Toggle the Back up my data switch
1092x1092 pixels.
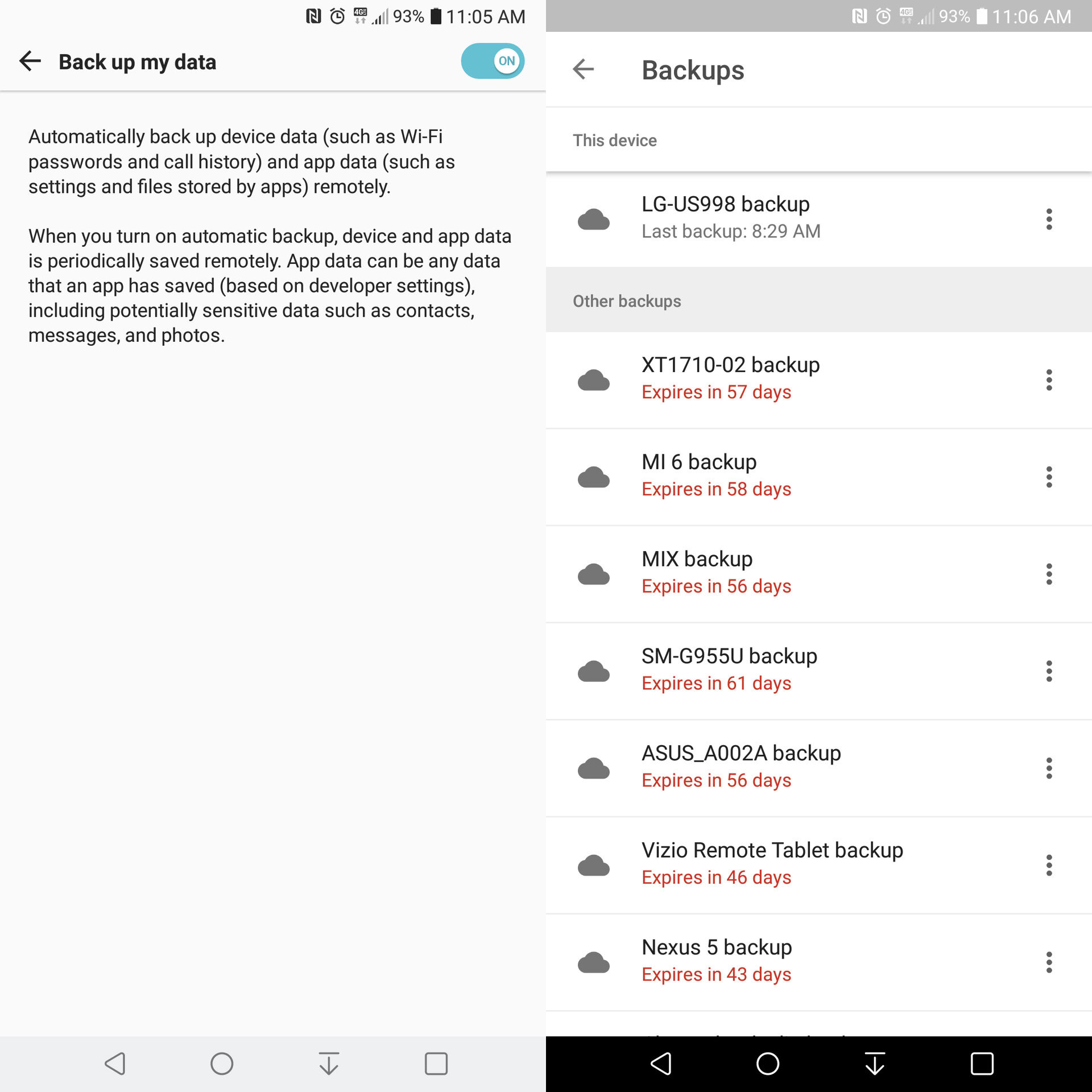pyautogui.click(x=493, y=61)
